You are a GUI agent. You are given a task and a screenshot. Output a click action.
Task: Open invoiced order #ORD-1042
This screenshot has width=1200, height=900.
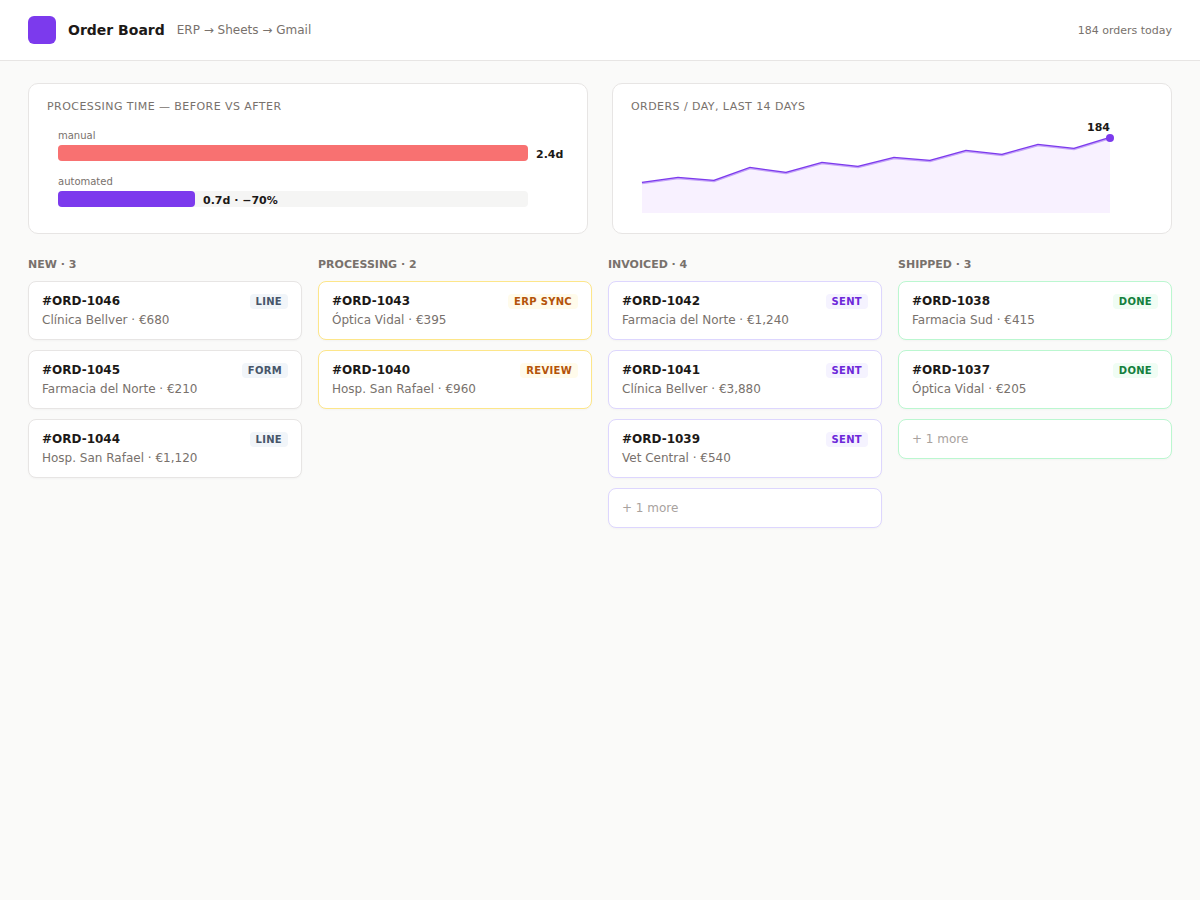tap(745, 310)
